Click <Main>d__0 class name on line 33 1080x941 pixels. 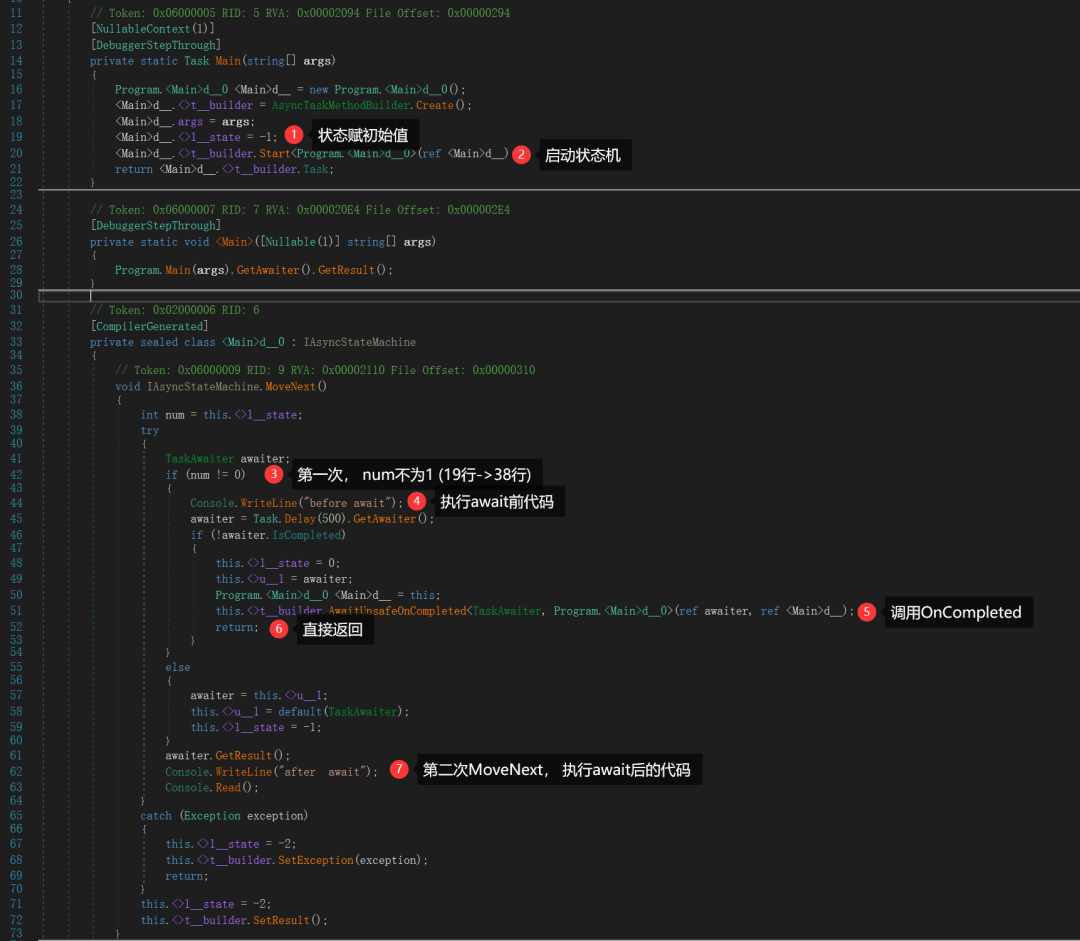(x=253, y=342)
